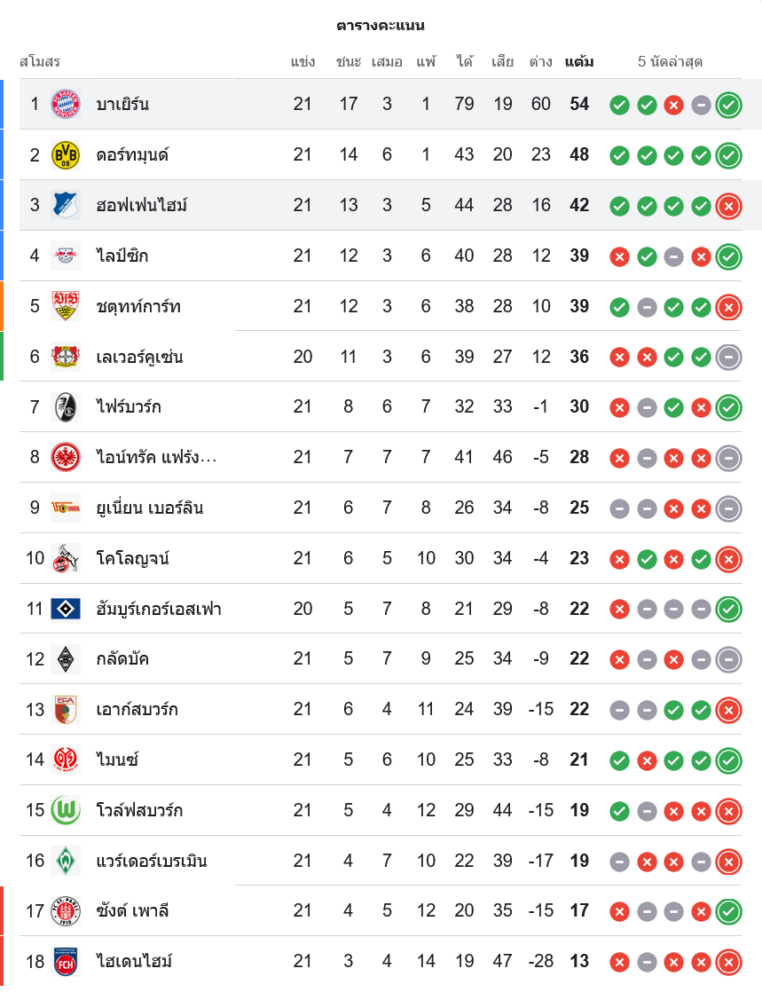The height and width of the screenshot is (1000, 762).
Task: Click the Bayern Munich club logo
Action: [x=65, y=104]
